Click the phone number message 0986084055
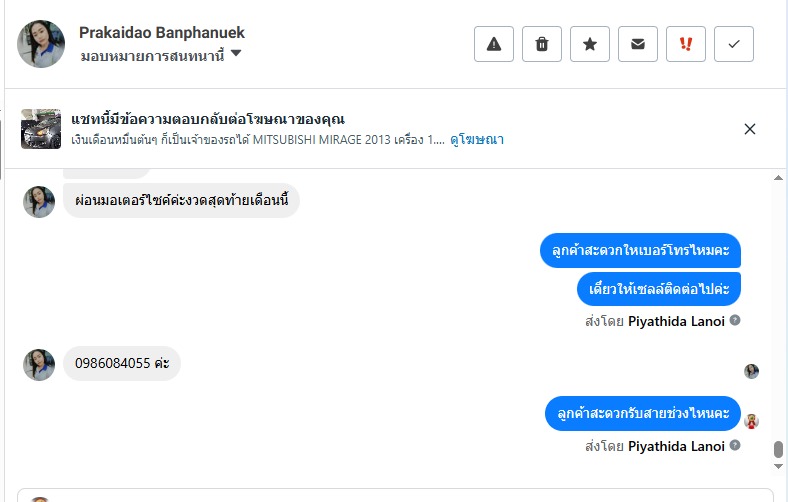Screen dimensions: 788x502 click(x=122, y=364)
